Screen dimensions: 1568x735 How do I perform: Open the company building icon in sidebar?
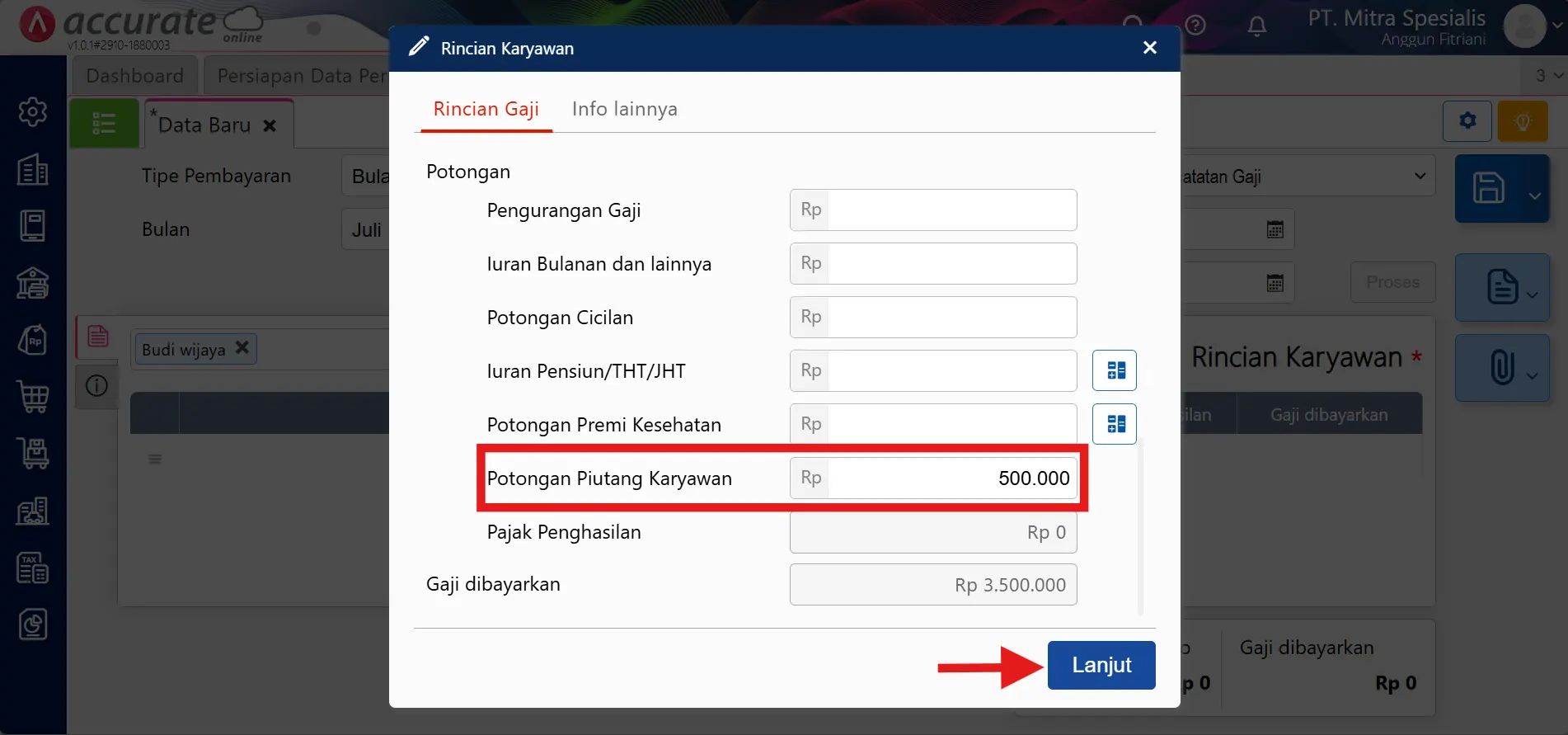(x=33, y=169)
